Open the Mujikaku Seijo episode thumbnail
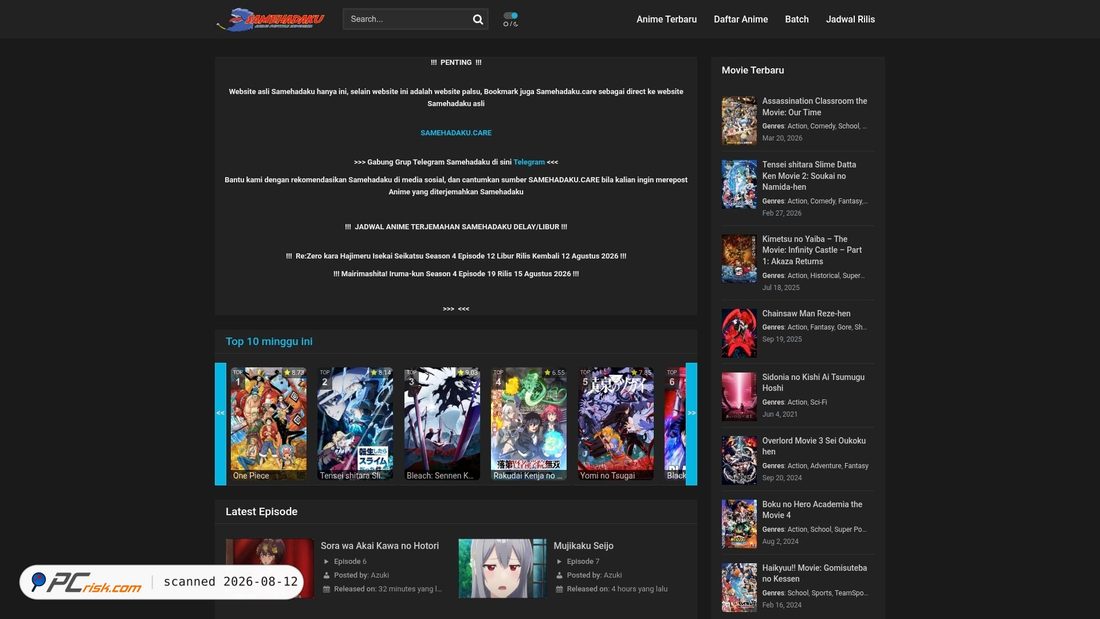The image size is (1100, 619). (x=502, y=568)
